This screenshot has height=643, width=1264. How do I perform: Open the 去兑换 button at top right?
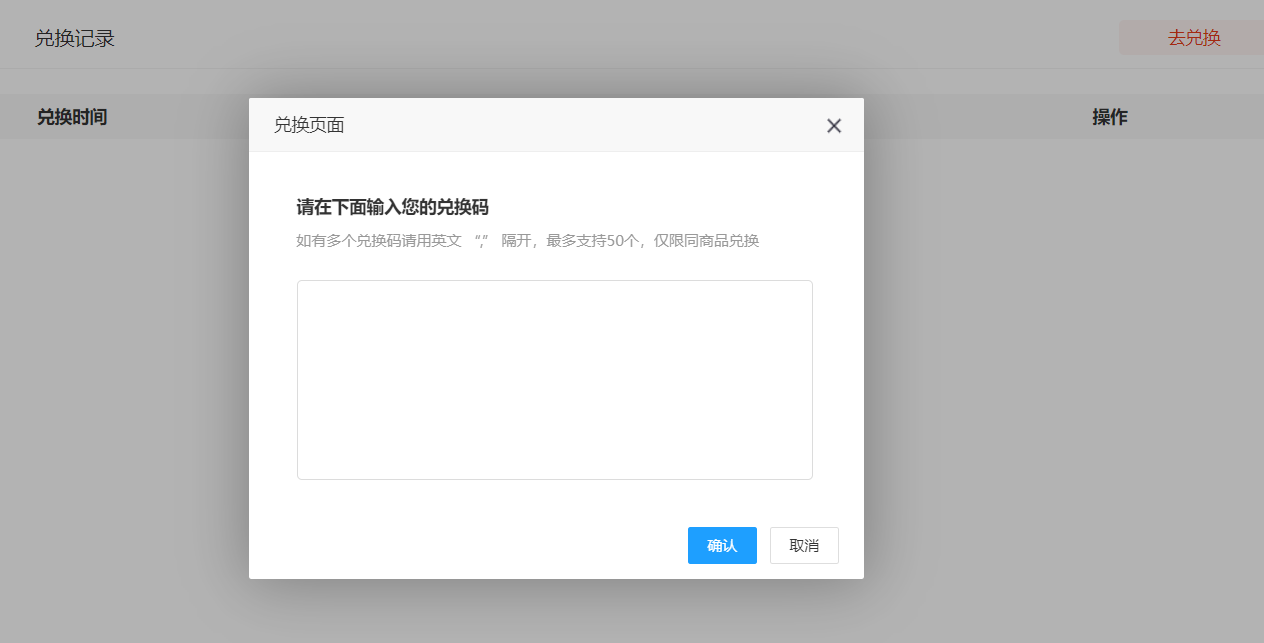[1194, 38]
